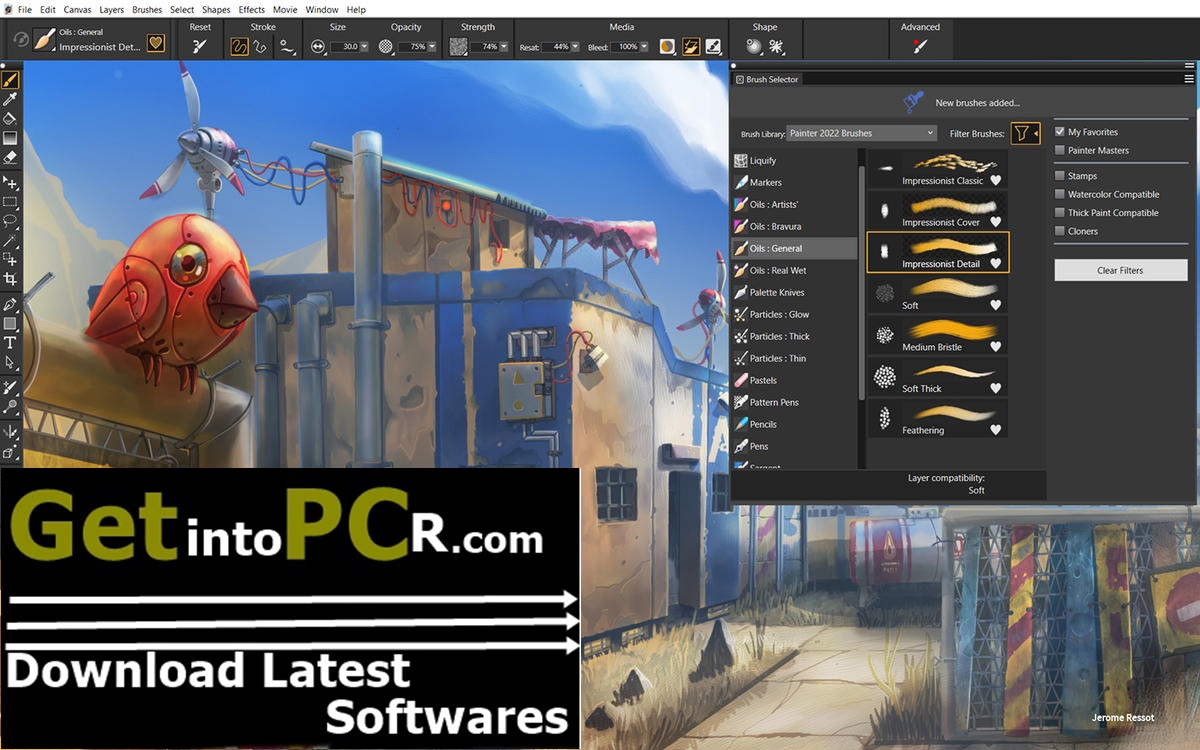Click the Opacity icon in the property bar

386,46
